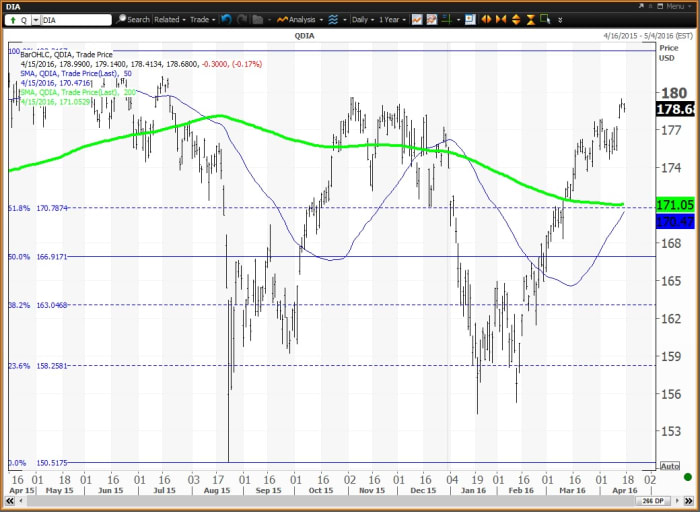Open the folder icon dropdown arrow
This screenshot has height=512, width=700.
click(x=270, y=20)
